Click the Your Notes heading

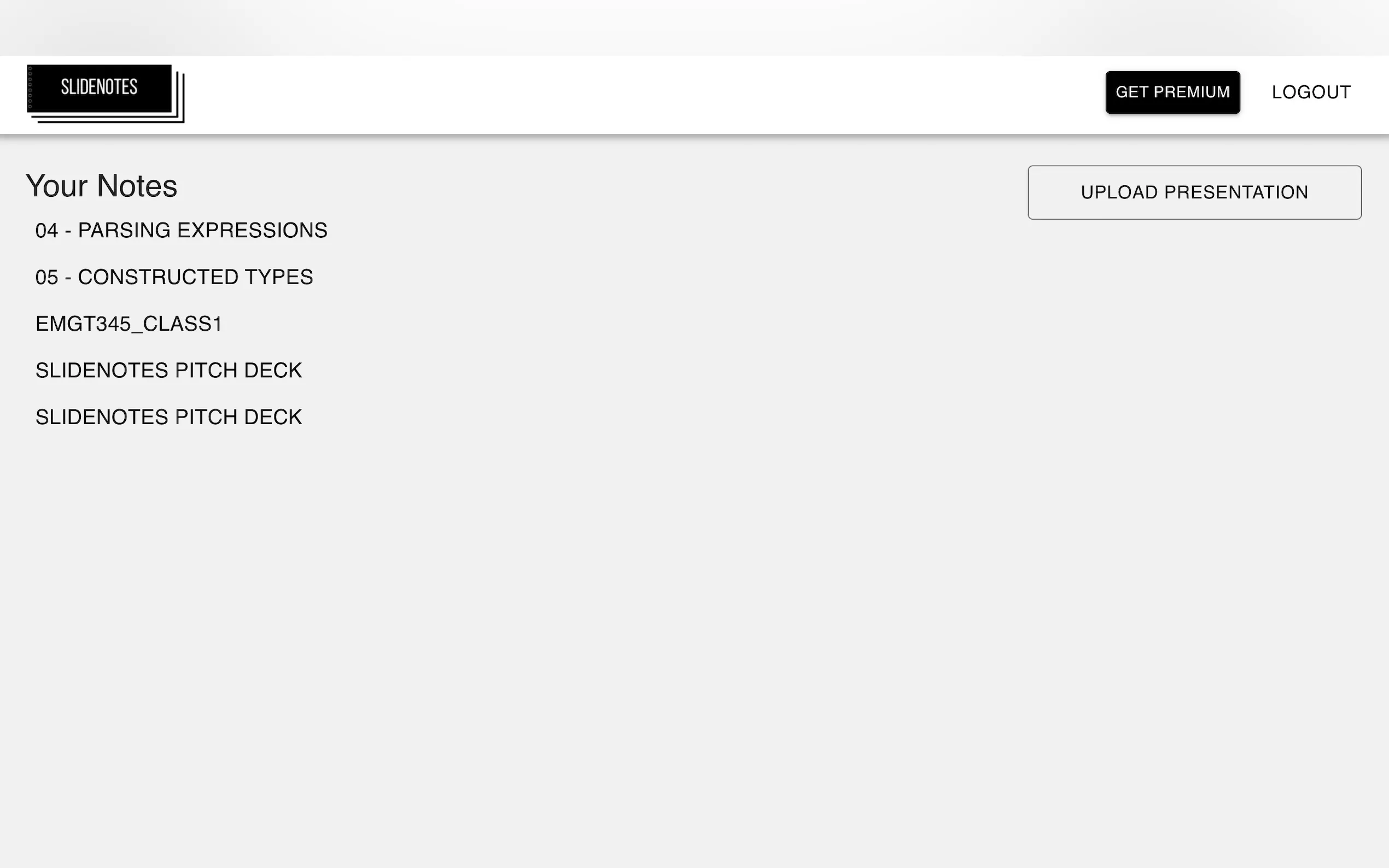click(102, 186)
